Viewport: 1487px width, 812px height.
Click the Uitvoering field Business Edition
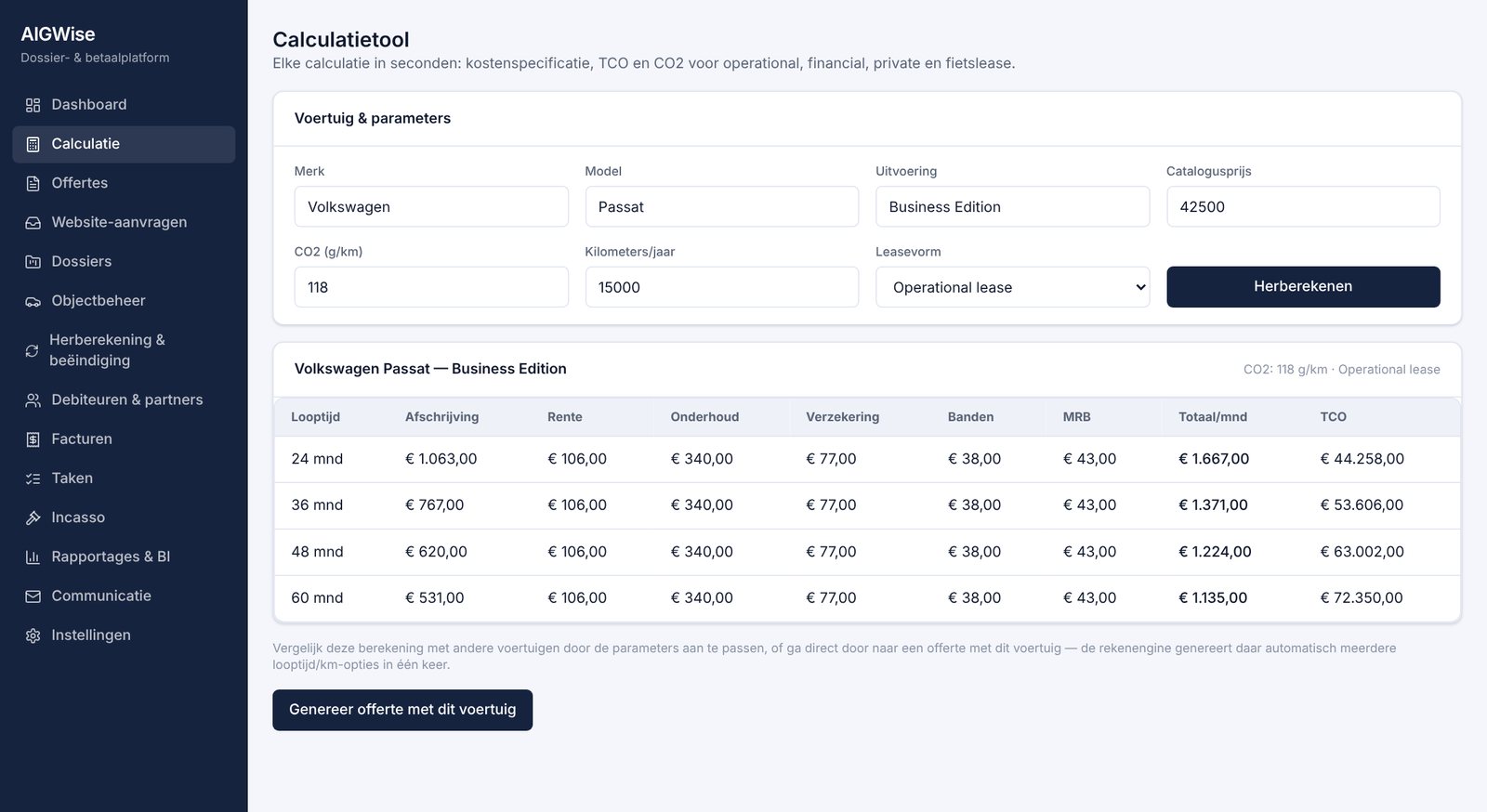1012,206
